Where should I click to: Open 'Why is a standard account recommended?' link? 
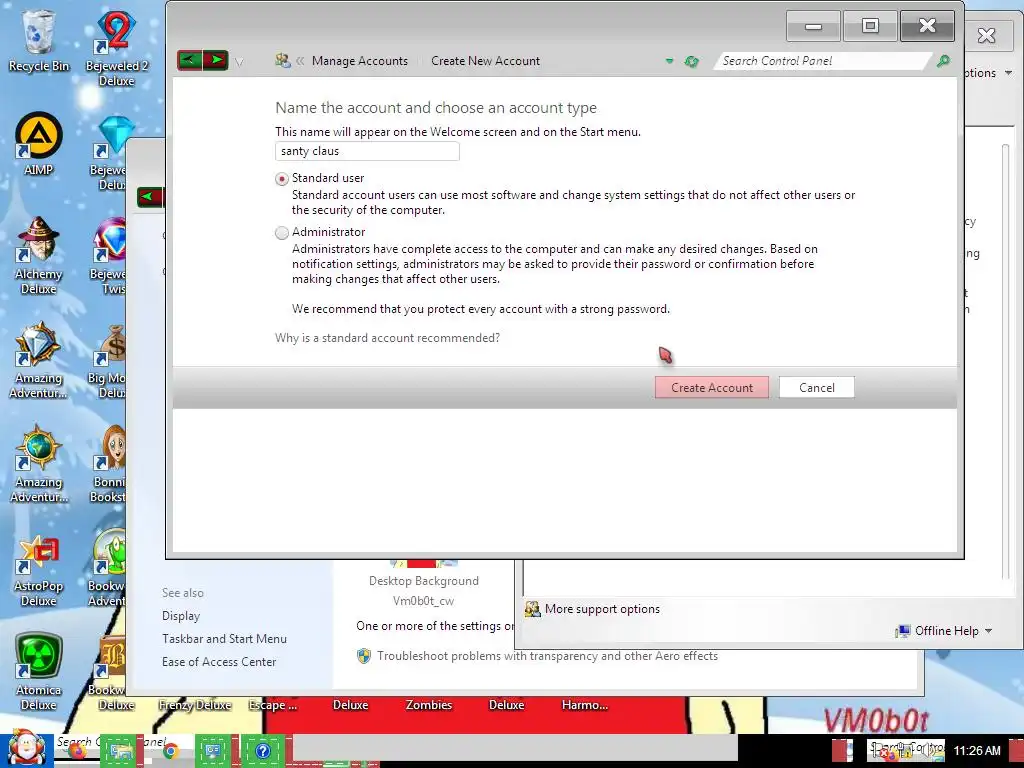click(x=387, y=338)
